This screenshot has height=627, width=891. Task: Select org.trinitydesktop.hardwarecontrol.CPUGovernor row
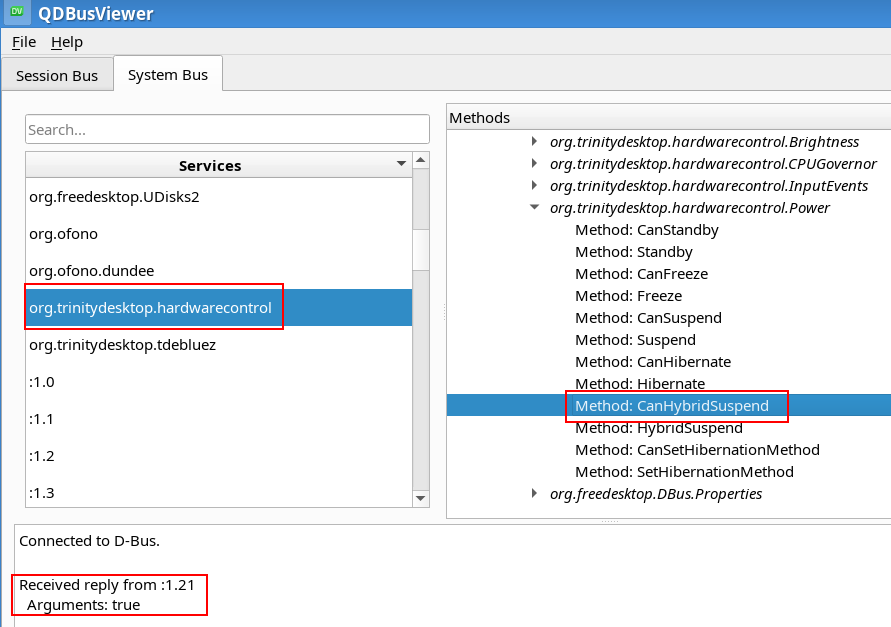pyautogui.click(x=713, y=164)
